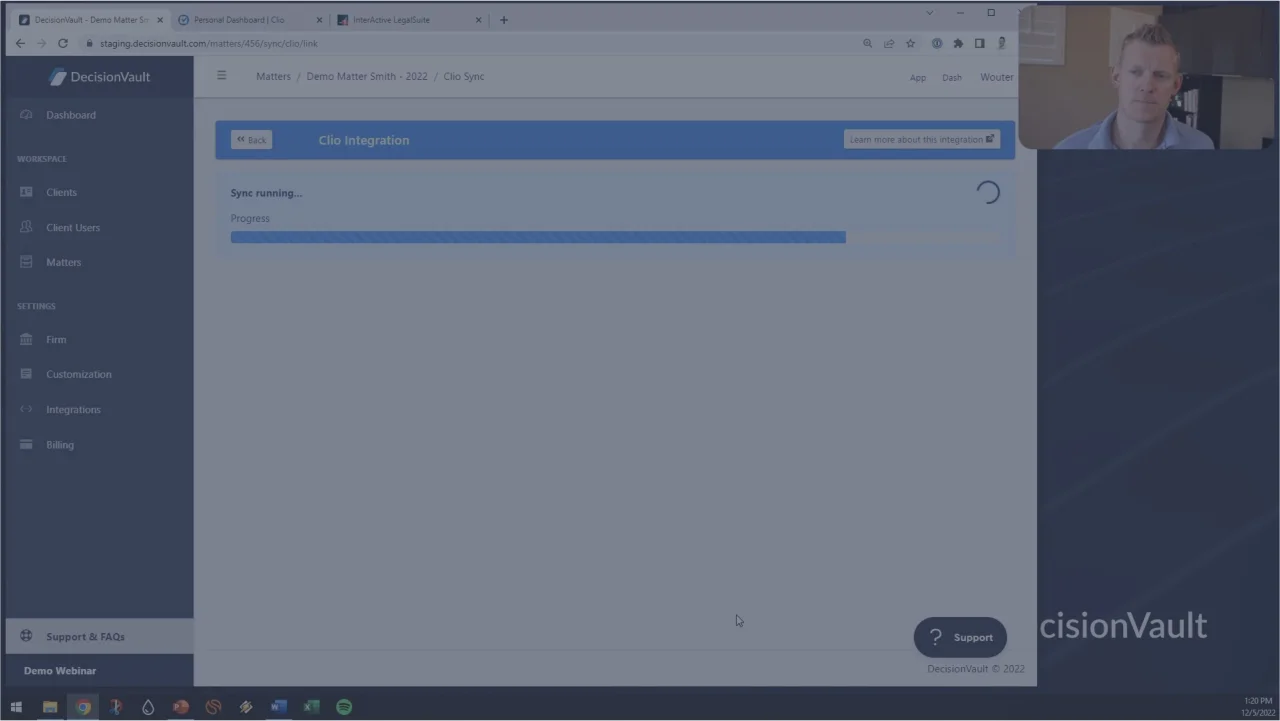
Task: Click the Integrations code icon
Action: tap(26, 409)
